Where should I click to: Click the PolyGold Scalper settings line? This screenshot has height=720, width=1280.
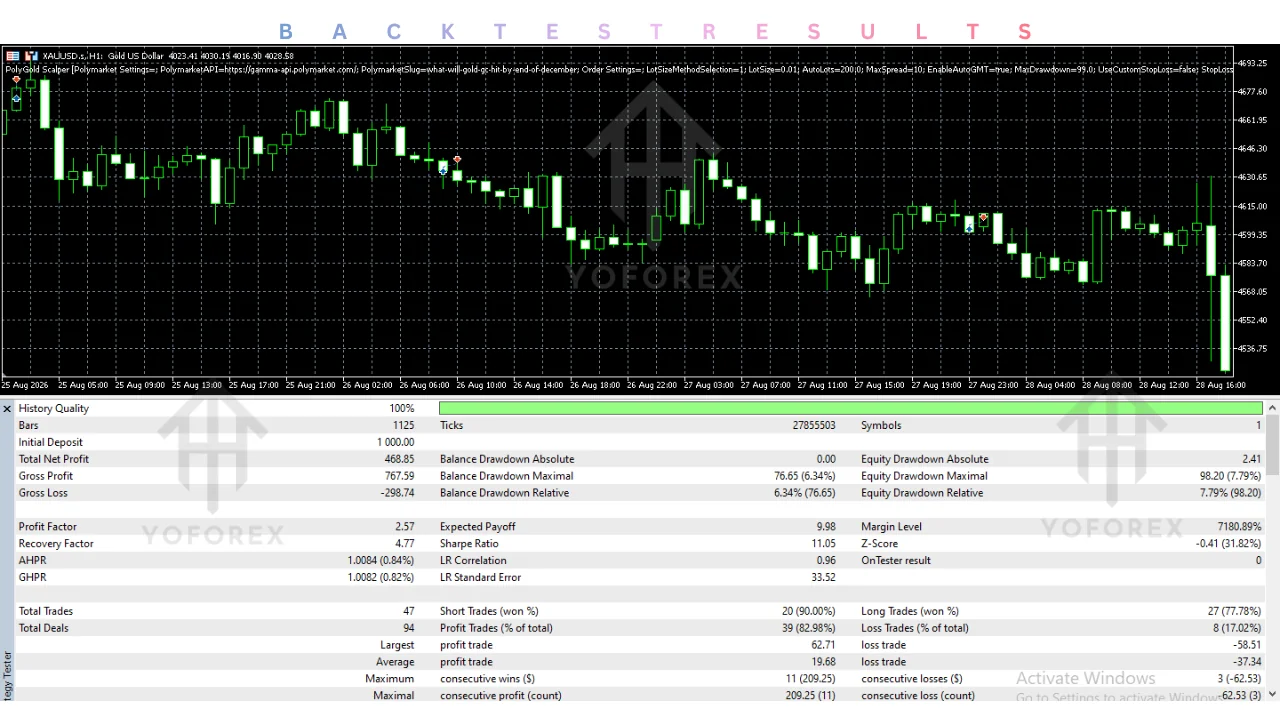click(x=620, y=69)
